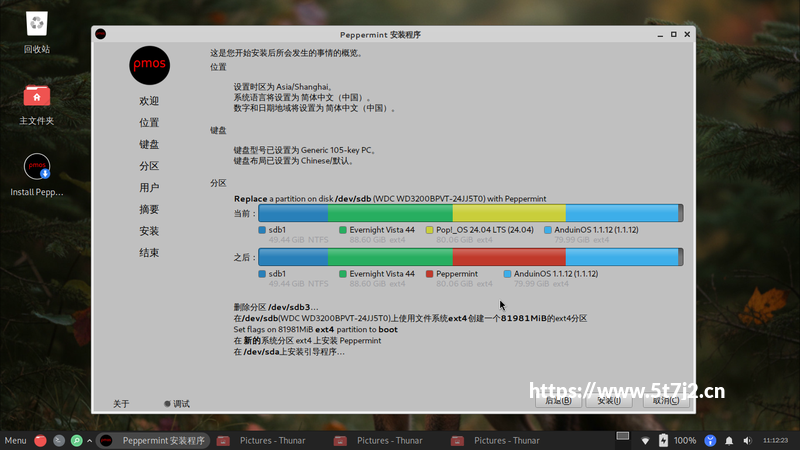Click the 关于 about button
Image resolution: width=800 pixels, height=450 pixels.
[x=121, y=404]
